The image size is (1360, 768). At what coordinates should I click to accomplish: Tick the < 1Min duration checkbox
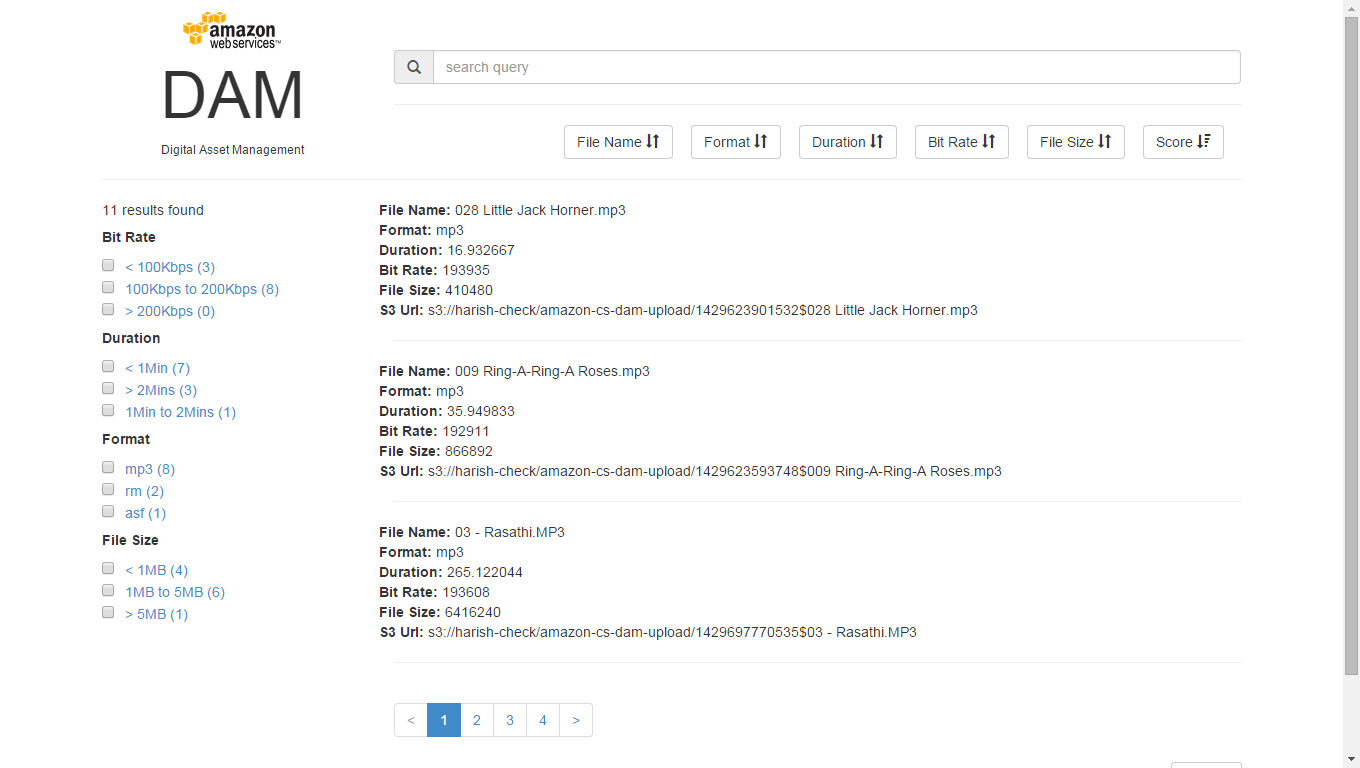pyautogui.click(x=108, y=366)
